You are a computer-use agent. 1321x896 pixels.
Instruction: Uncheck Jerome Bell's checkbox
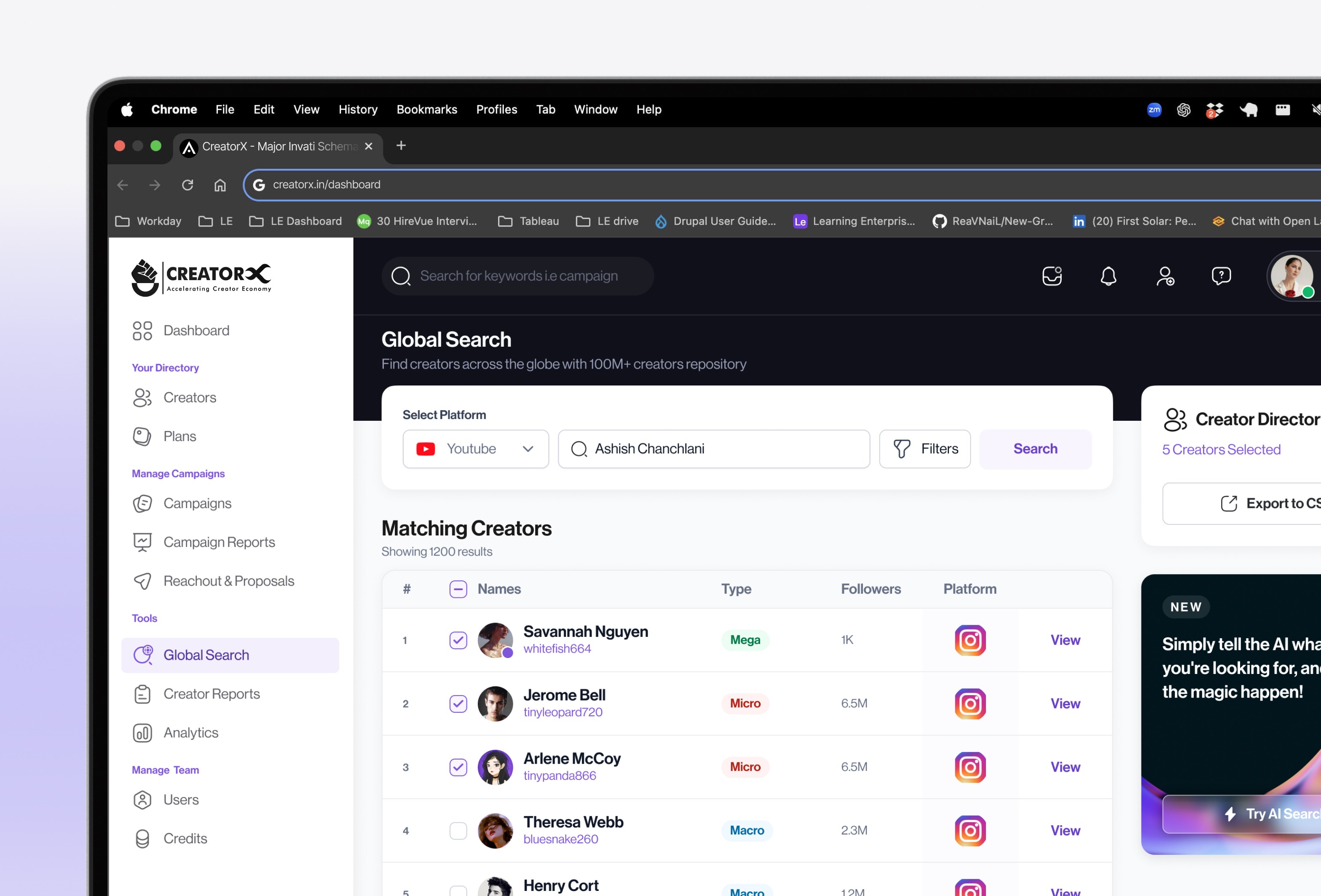(458, 704)
